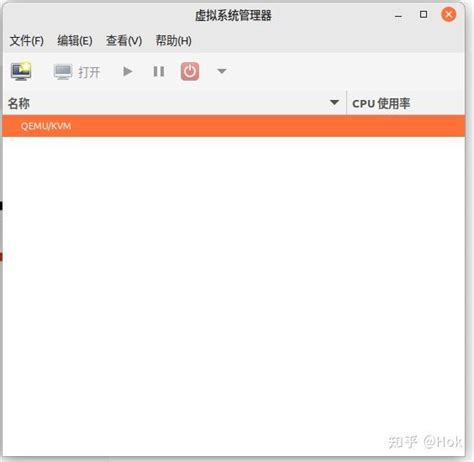Open the 帮助(H) menu
The width and height of the screenshot is (474, 462).
click(173, 41)
